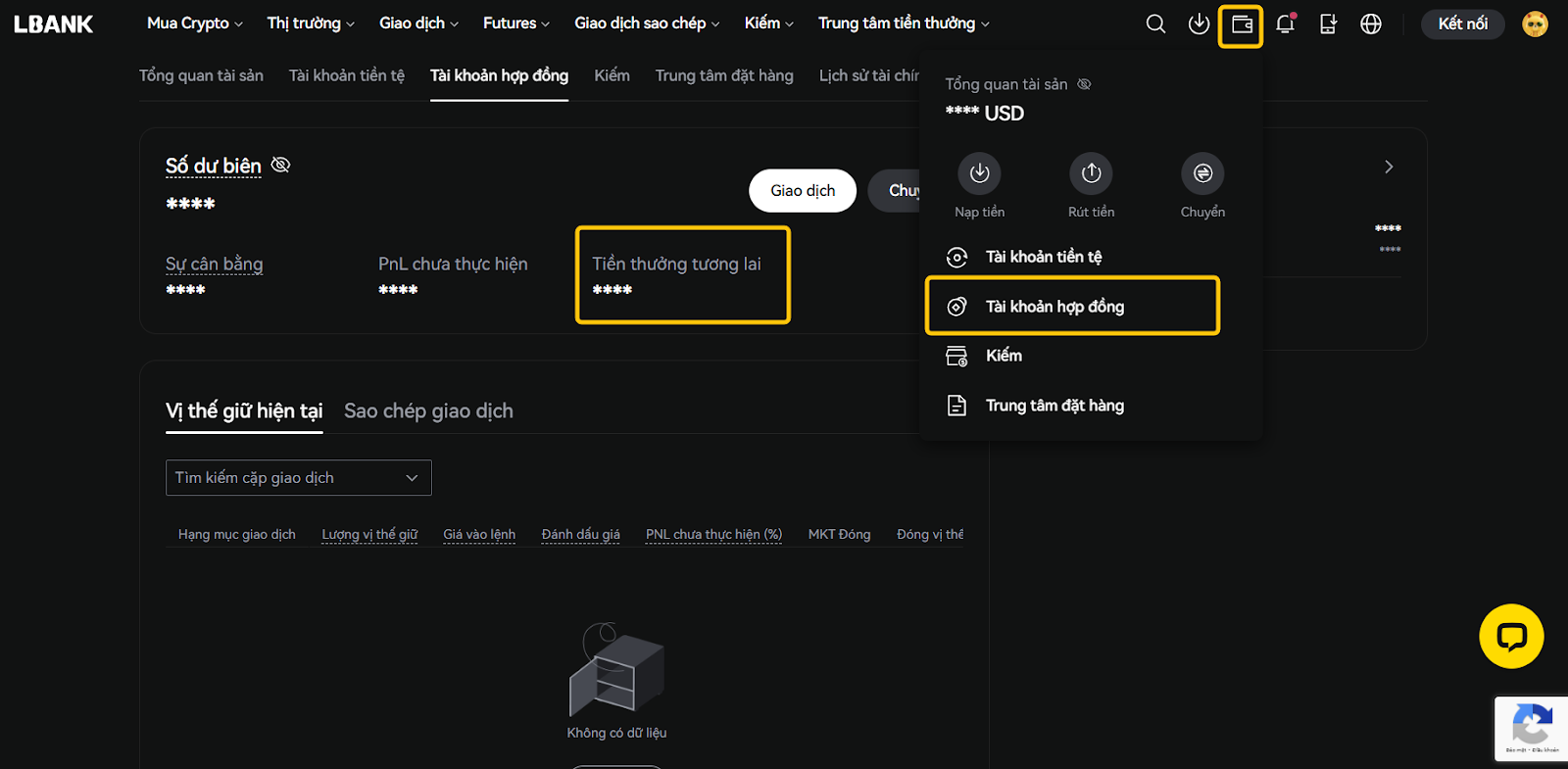
Task: Expand the Mua Crypto menu
Action: (194, 24)
